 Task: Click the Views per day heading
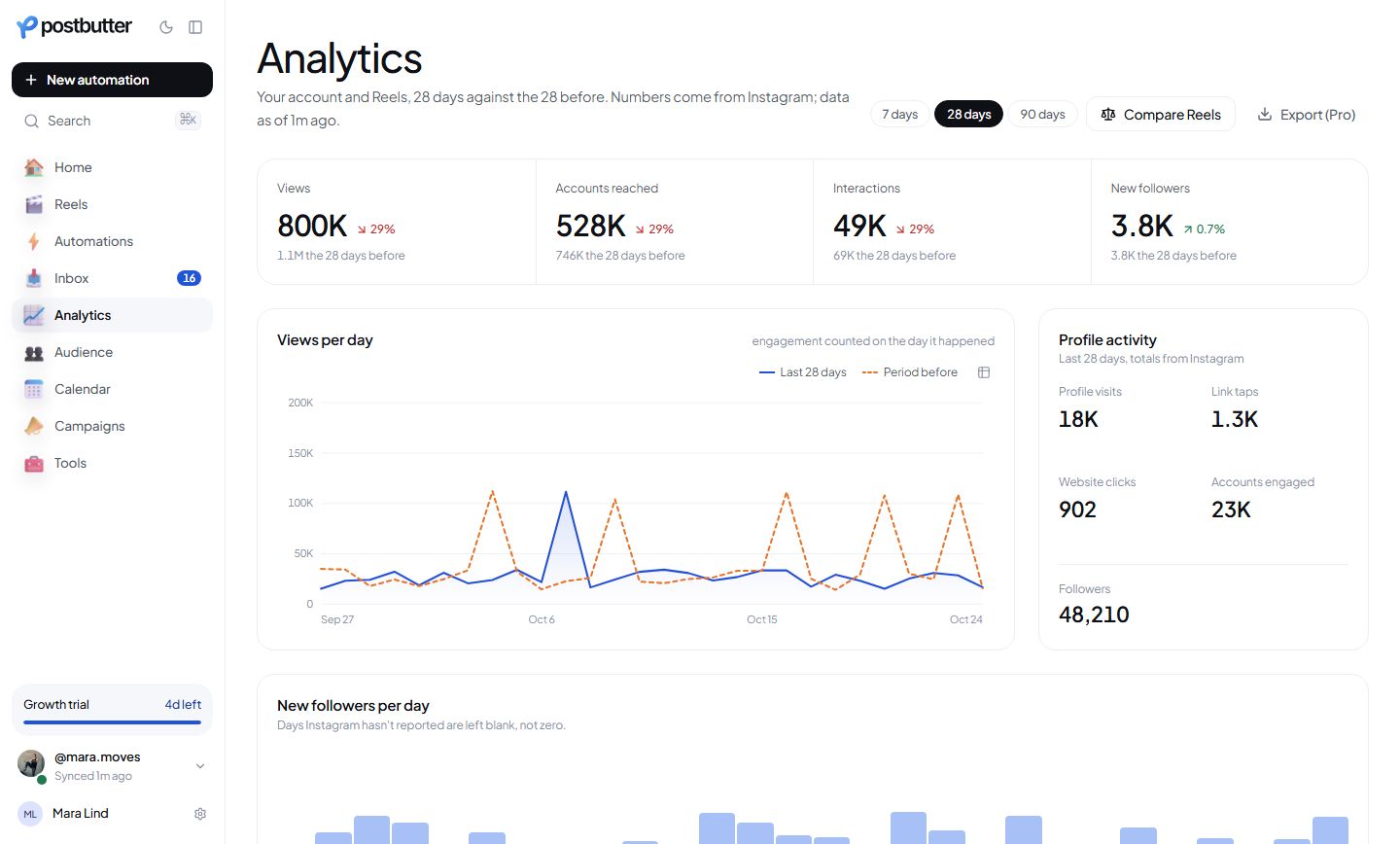click(325, 340)
